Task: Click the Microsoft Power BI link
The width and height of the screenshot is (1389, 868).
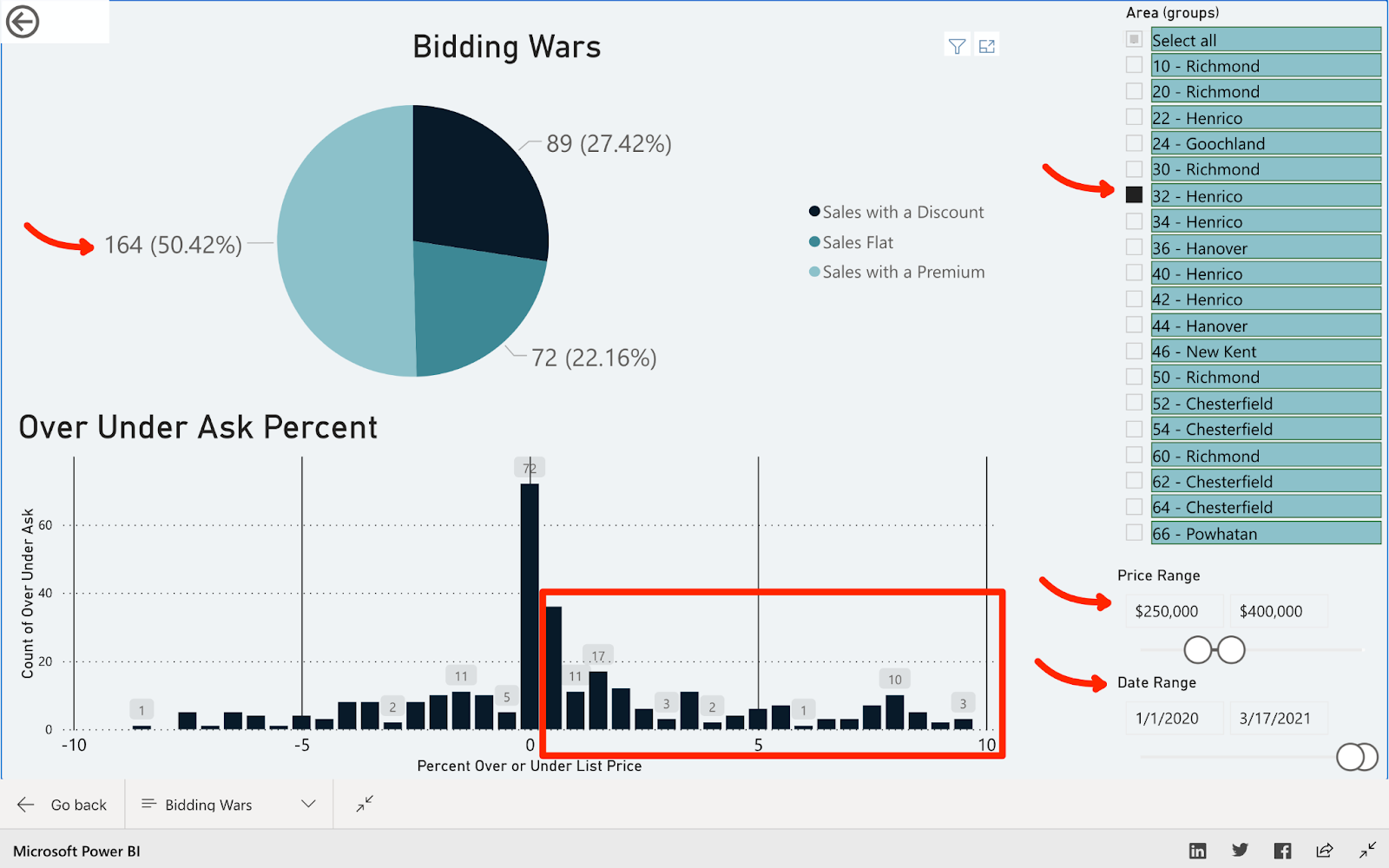Action: click(x=76, y=852)
